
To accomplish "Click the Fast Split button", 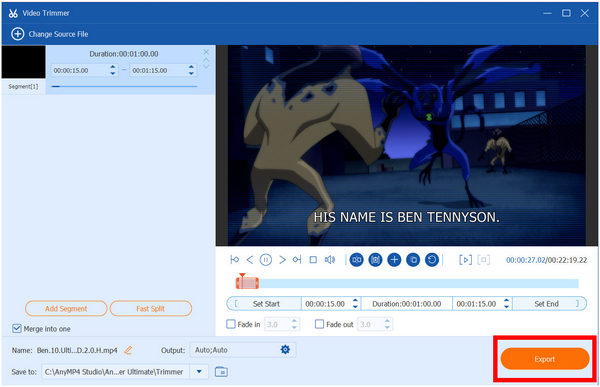I will 150,309.
